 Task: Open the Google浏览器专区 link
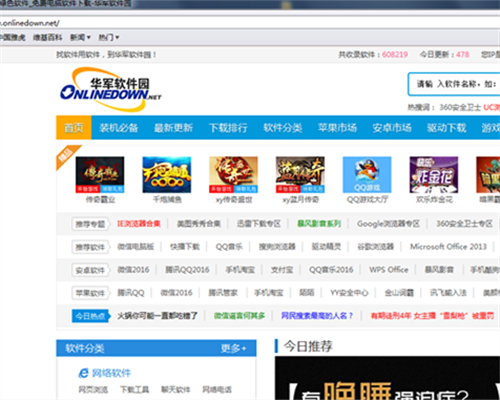tap(388, 224)
